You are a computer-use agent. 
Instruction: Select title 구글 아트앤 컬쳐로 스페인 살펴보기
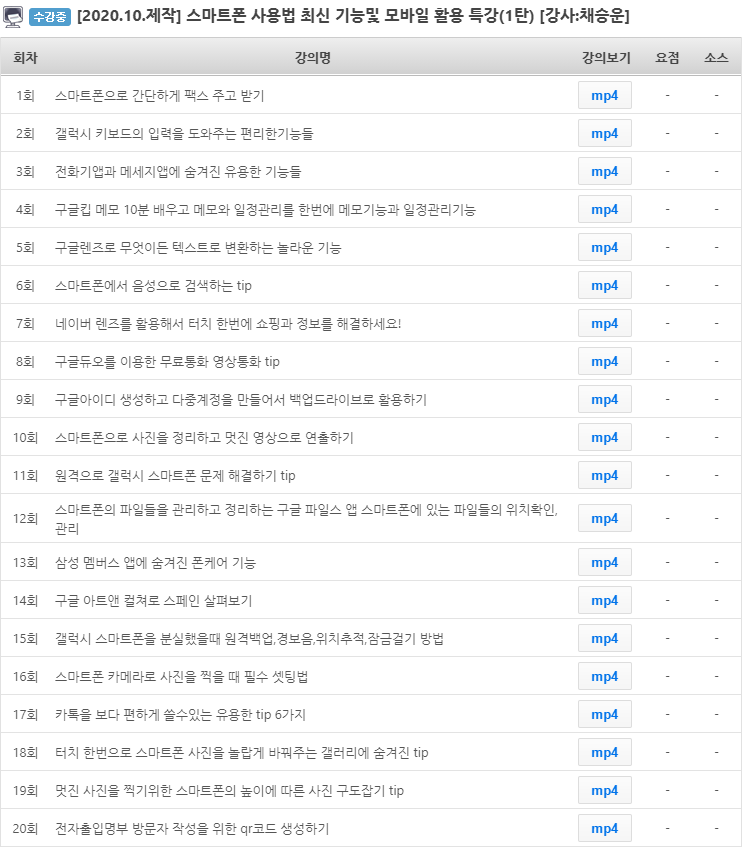pyautogui.click(x=154, y=600)
